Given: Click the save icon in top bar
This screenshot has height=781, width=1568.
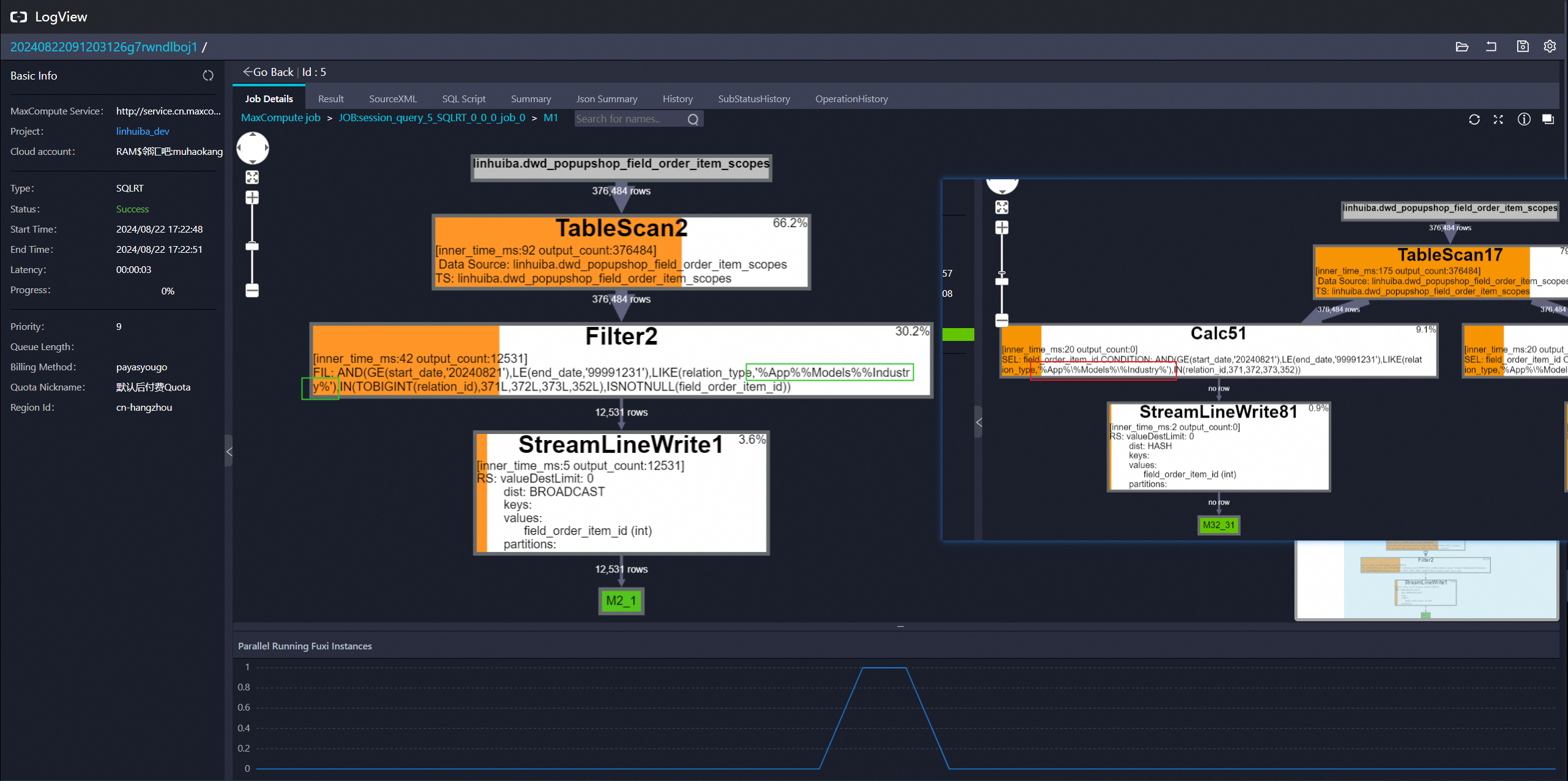Looking at the screenshot, I should (1523, 47).
